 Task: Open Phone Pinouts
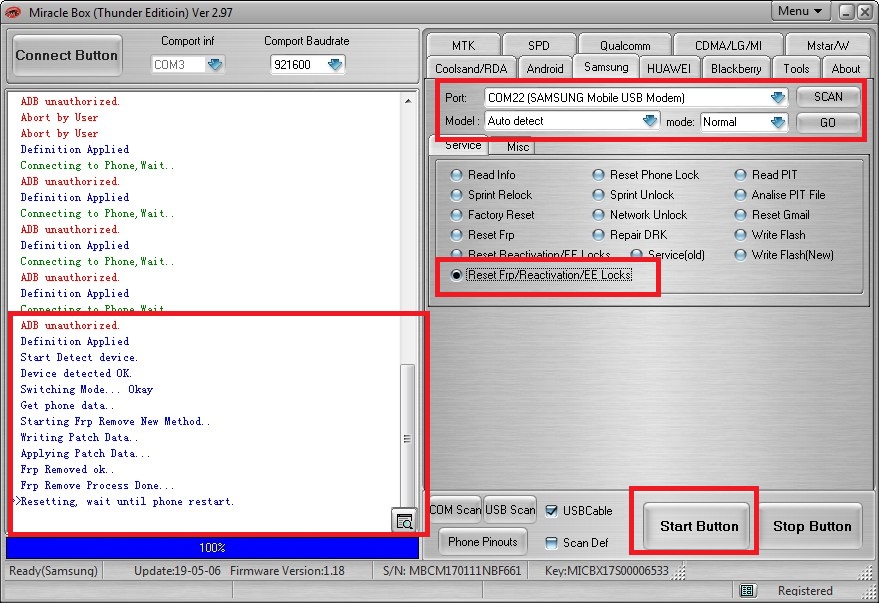point(483,542)
